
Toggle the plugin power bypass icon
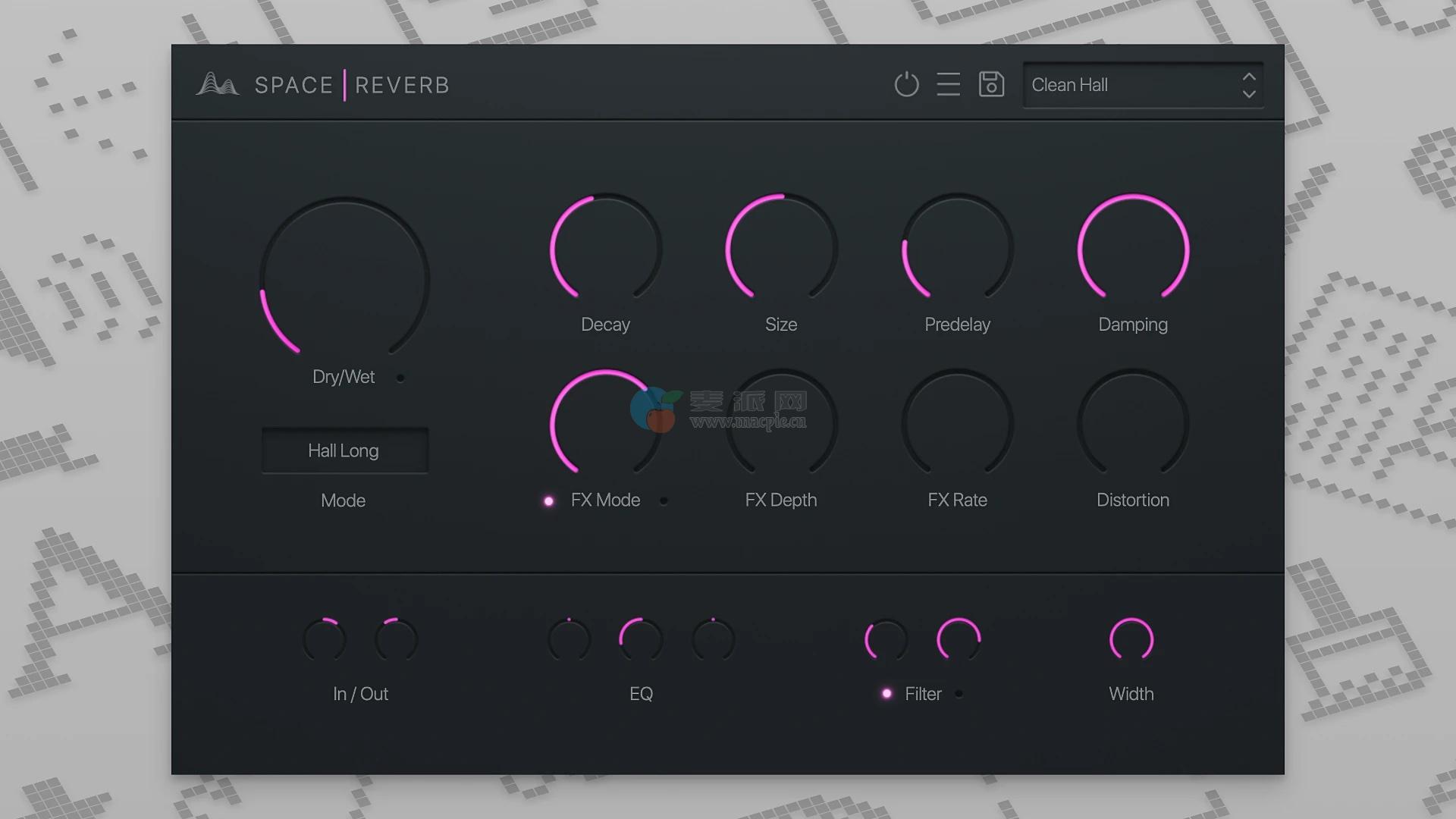[906, 84]
